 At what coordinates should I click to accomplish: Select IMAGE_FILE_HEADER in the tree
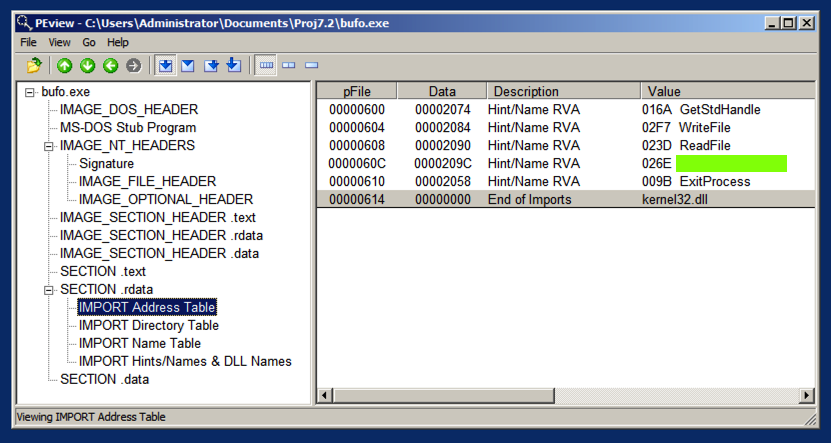(147, 182)
